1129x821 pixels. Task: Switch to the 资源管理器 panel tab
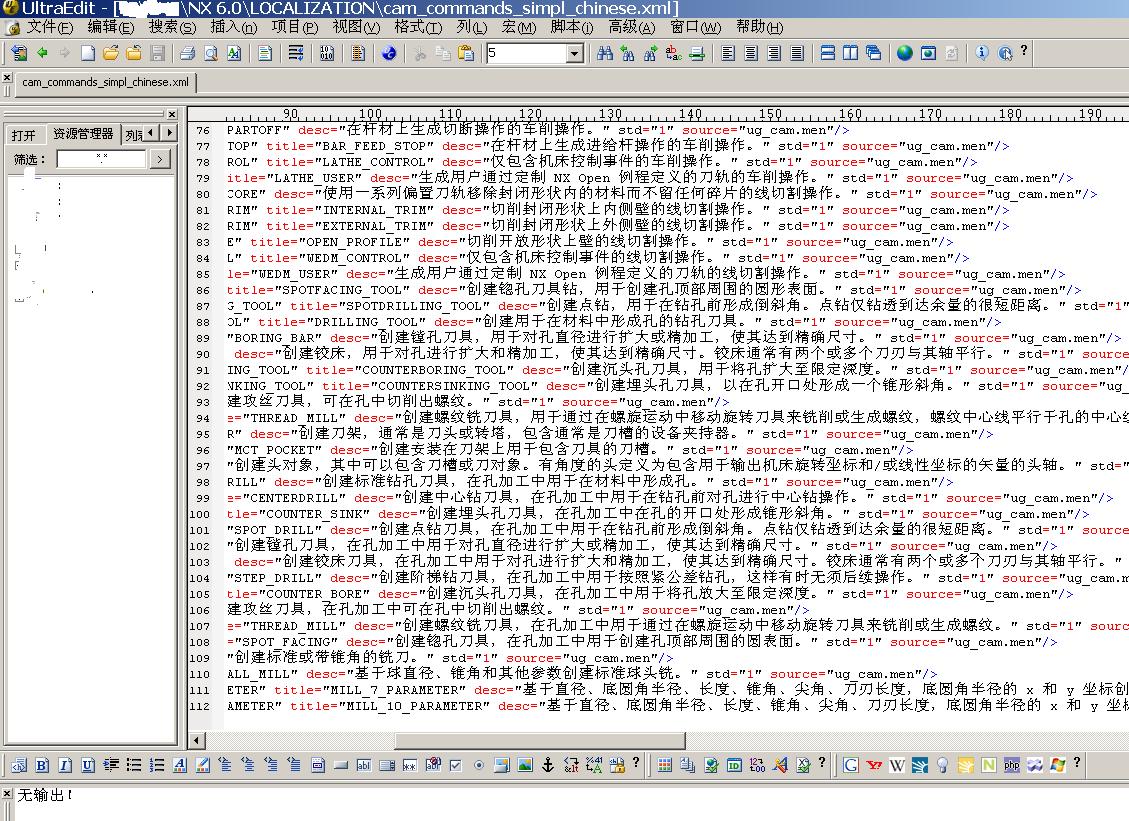pyautogui.click(x=83, y=134)
